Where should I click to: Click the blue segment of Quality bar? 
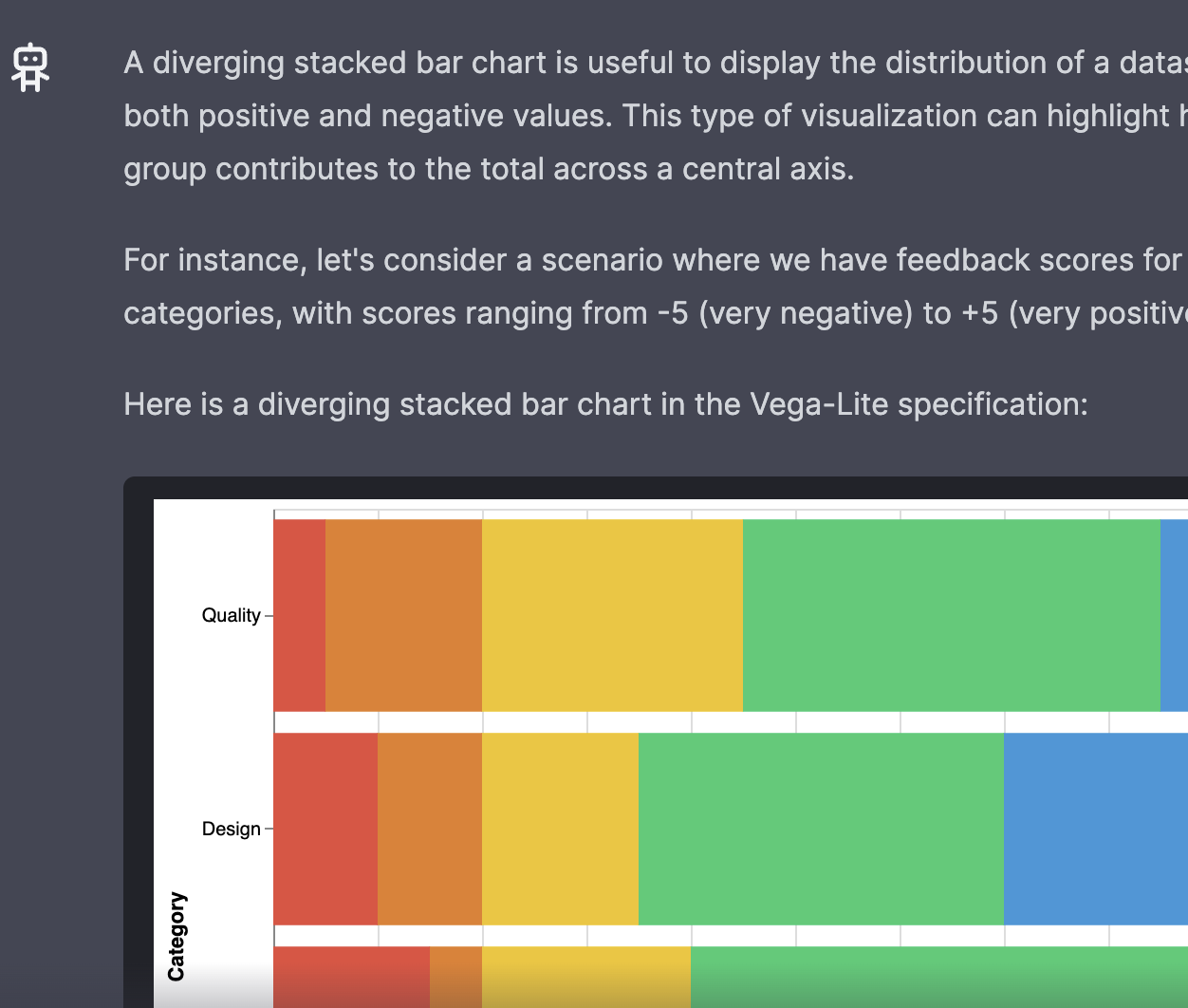[x=1174, y=615]
